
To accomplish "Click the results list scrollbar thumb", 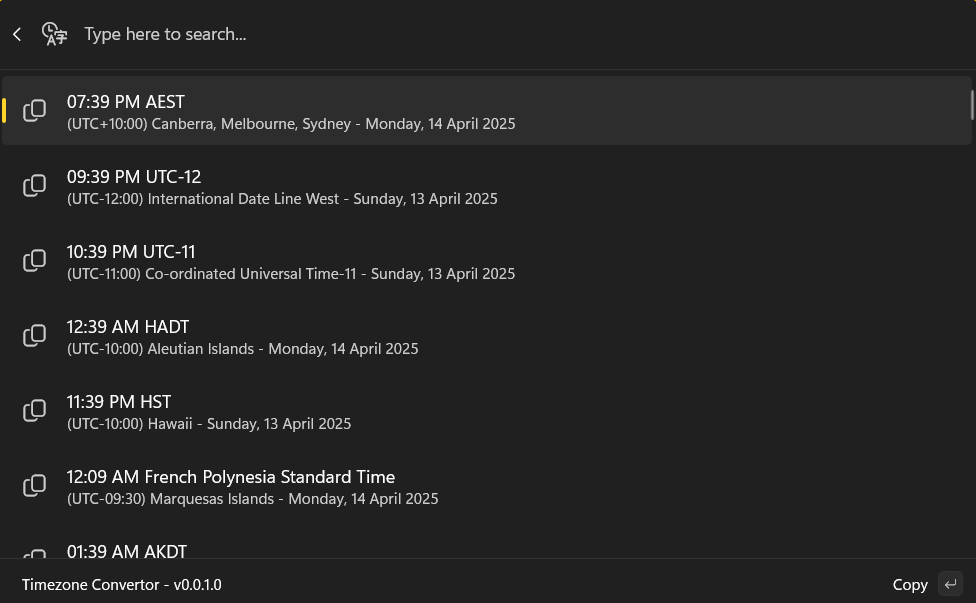I will pos(971,105).
